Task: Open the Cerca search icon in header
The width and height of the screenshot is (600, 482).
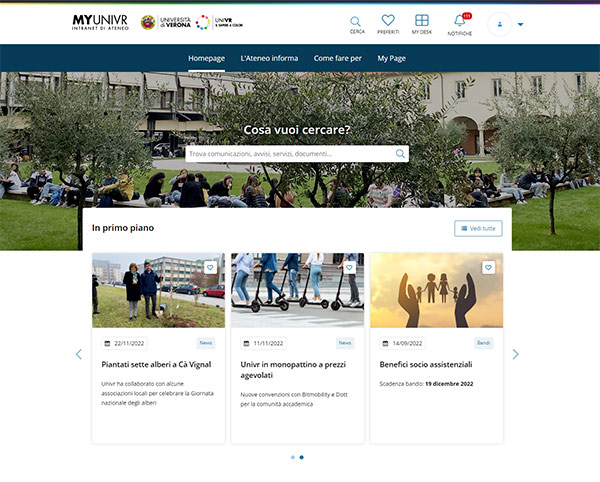Action: click(357, 23)
